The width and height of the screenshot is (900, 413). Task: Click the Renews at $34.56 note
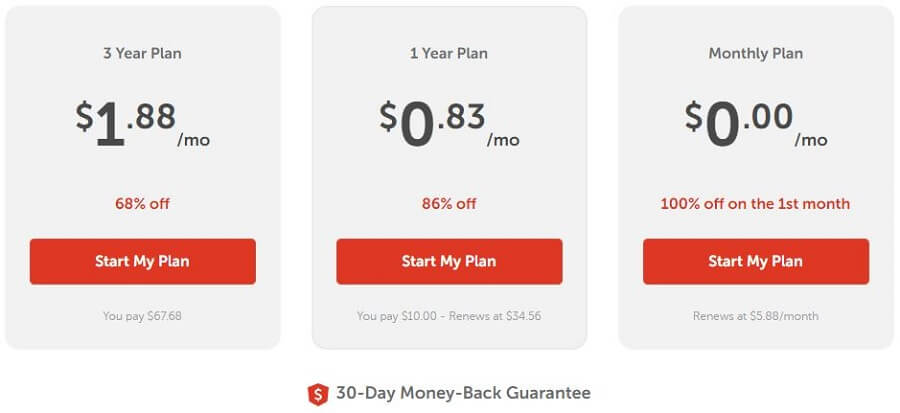[x=495, y=316]
